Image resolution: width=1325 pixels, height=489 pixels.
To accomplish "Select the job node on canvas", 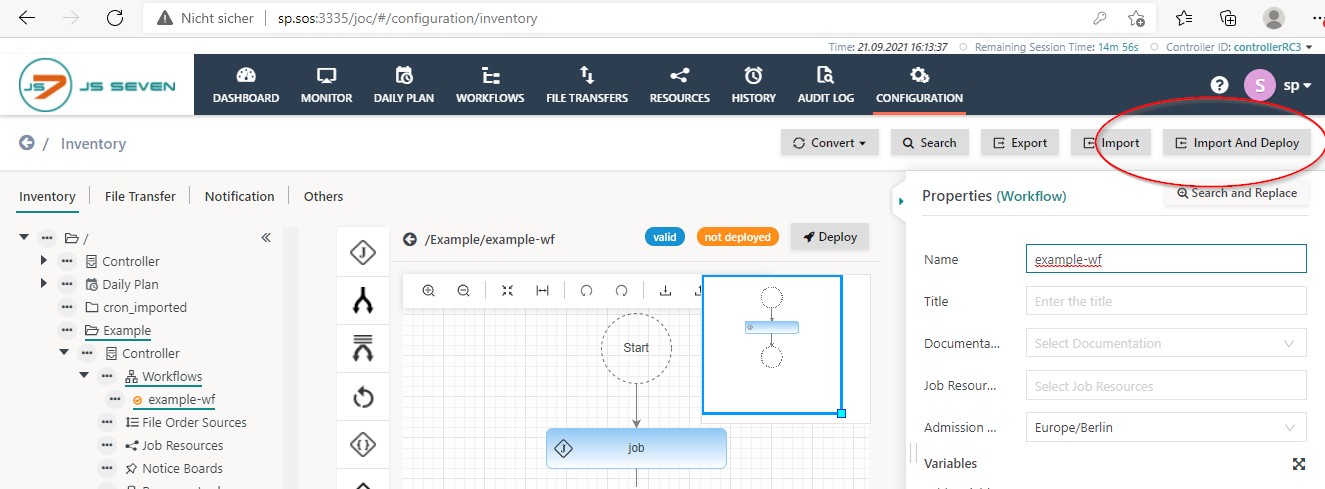I will coord(636,448).
